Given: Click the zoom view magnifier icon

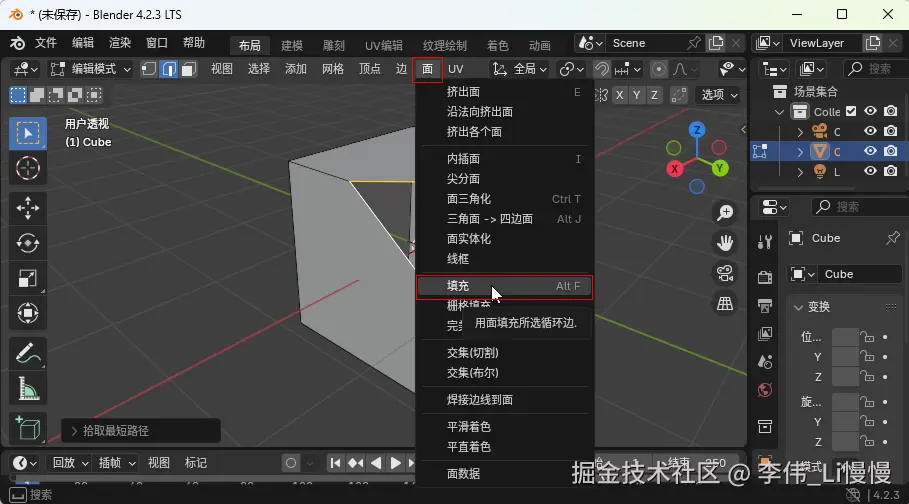Looking at the screenshot, I should (x=725, y=213).
